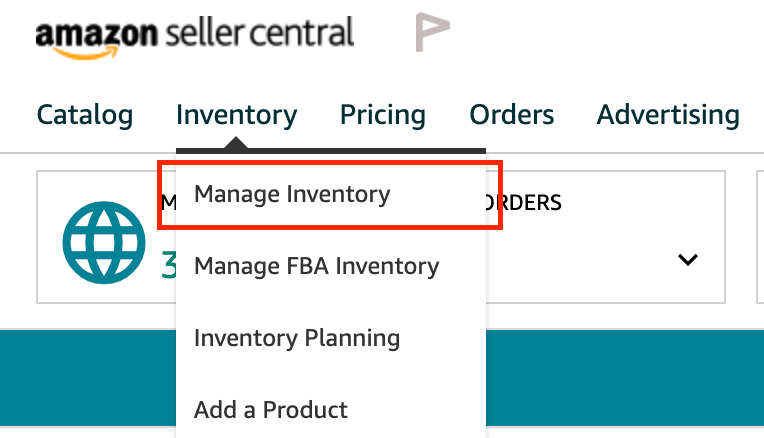Click the partially visible card at right edge
The height and width of the screenshot is (438, 764).
click(x=759, y=236)
